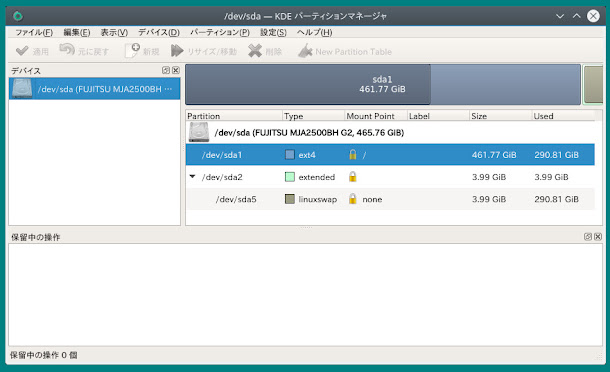Float the デバイス panel with its detach icon
This screenshot has height=372, width=610.
click(166, 70)
